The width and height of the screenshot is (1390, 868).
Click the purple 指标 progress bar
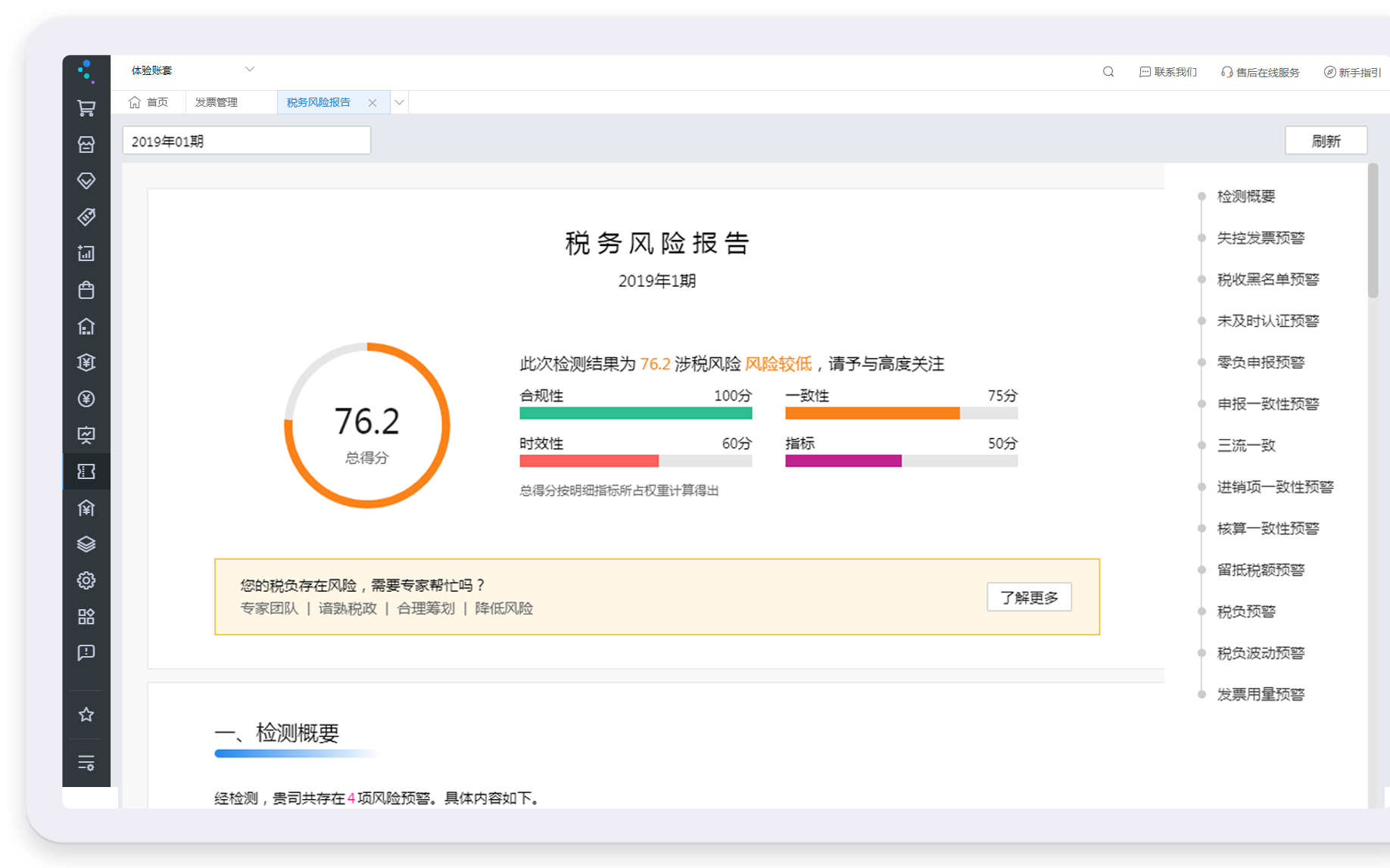(901, 461)
